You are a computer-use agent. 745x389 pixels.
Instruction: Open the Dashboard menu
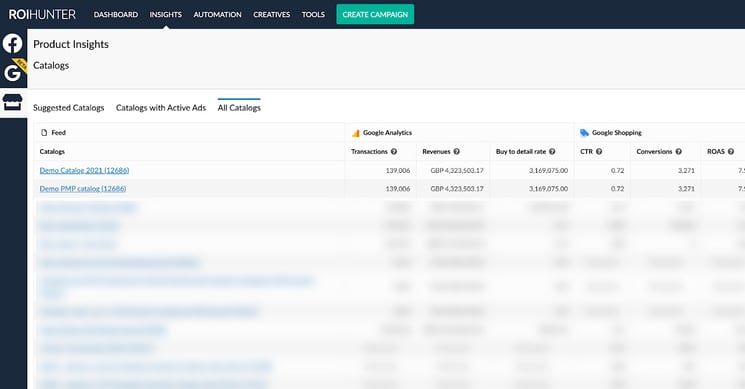coord(116,15)
